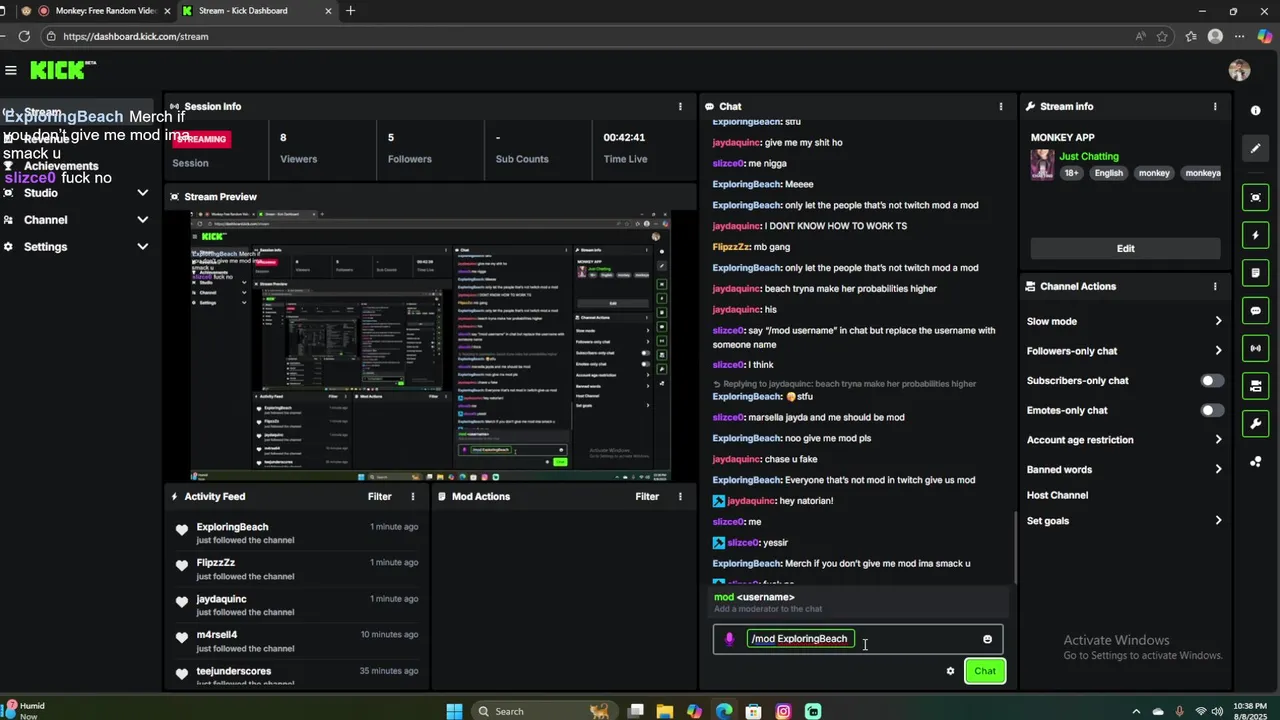Expand Set goals option

click(x=1124, y=521)
